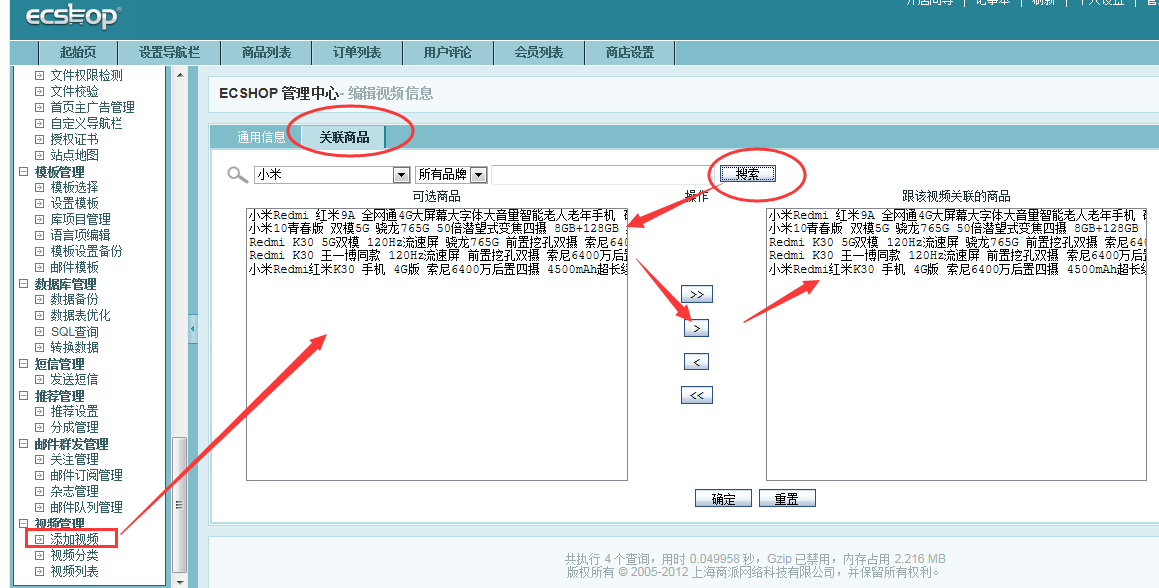The image size is (1159, 588).
Task: Open 视频分类 in the sidebar
Action: click(x=74, y=555)
